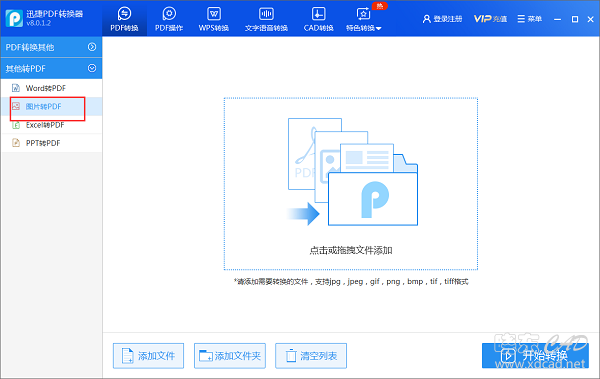This screenshot has height=379, width=600.
Task: Click the PPT file icon in sidebar
Action: (x=16, y=143)
